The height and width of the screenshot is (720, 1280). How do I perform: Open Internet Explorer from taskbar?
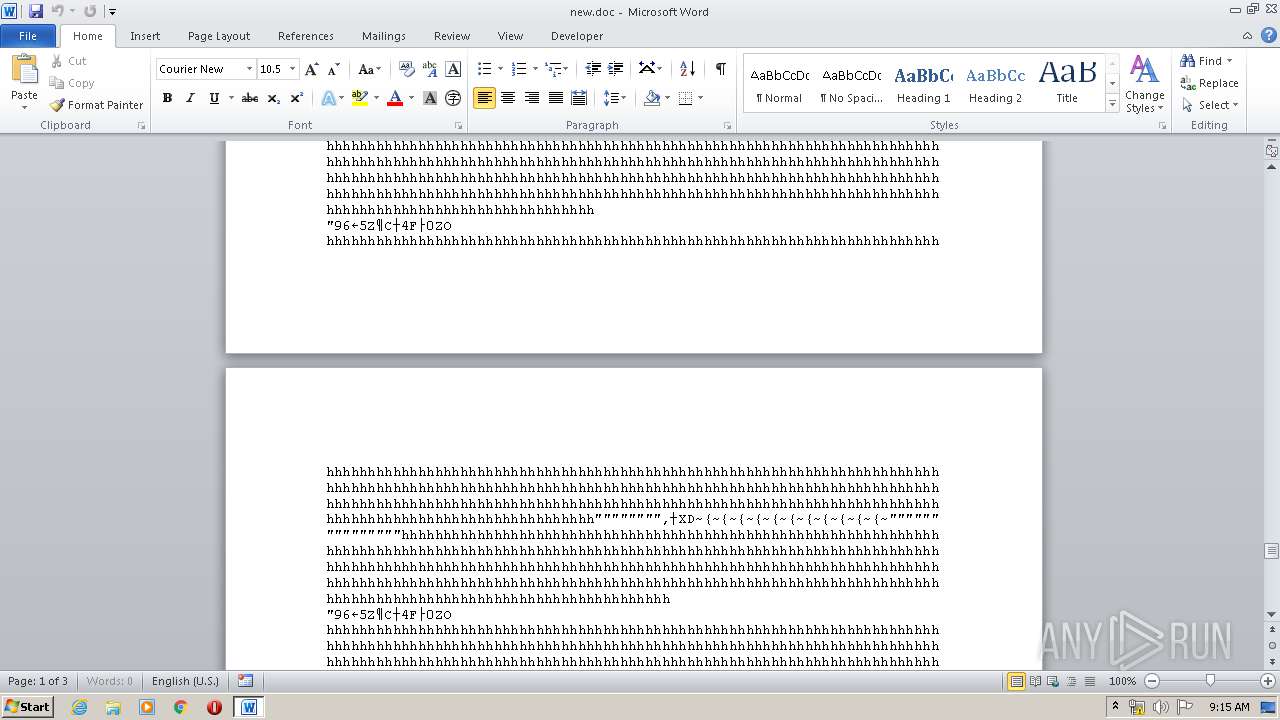click(x=80, y=707)
